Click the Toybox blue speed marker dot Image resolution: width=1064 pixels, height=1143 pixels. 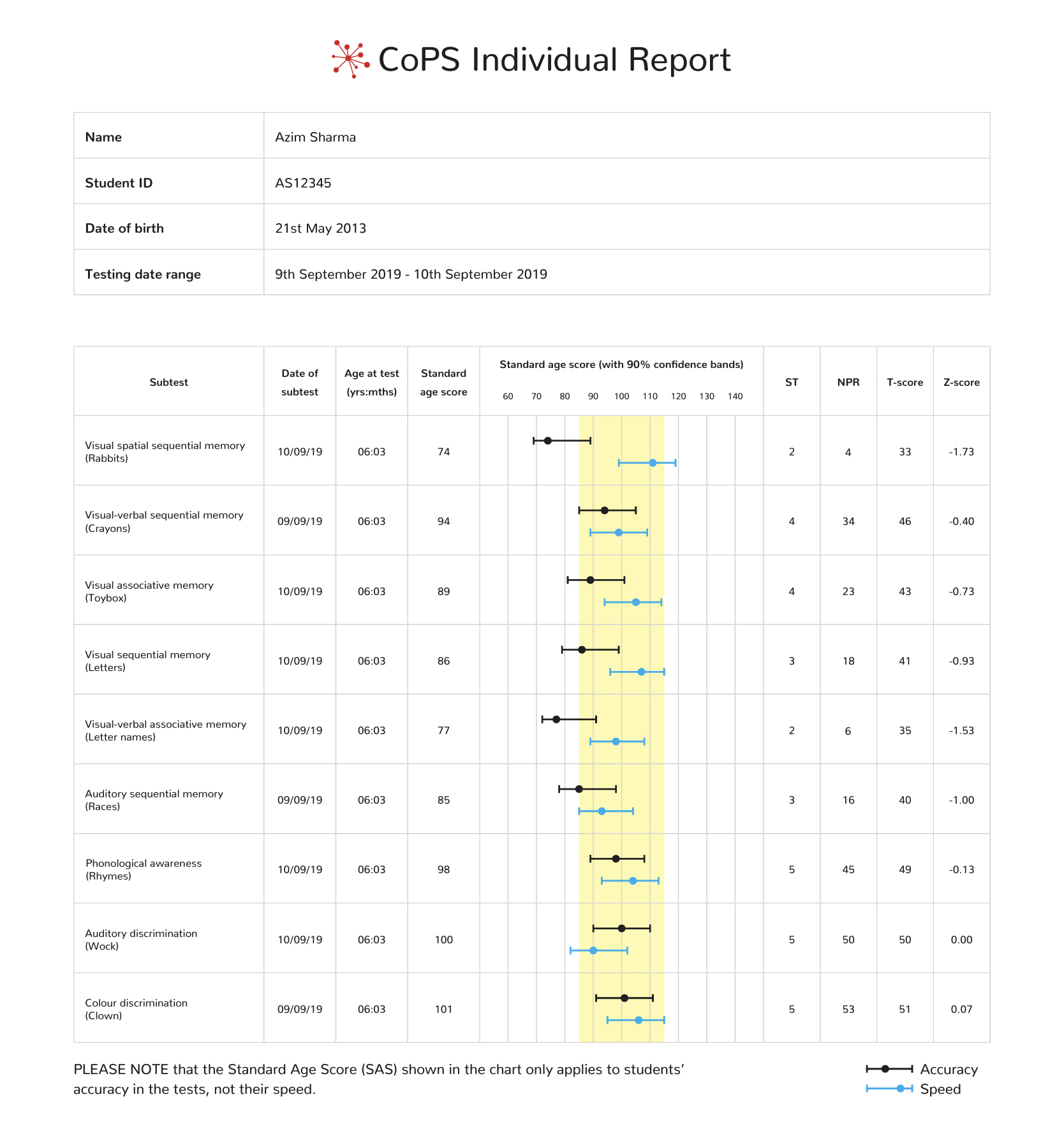tap(635, 602)
